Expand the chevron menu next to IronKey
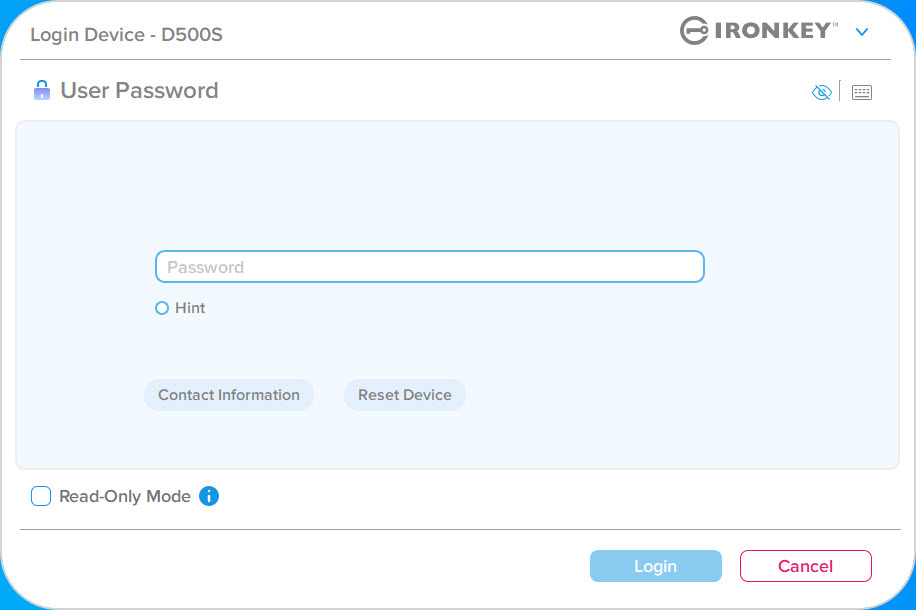The height and width of the screenshot is (610, 916). pos(862,32)
